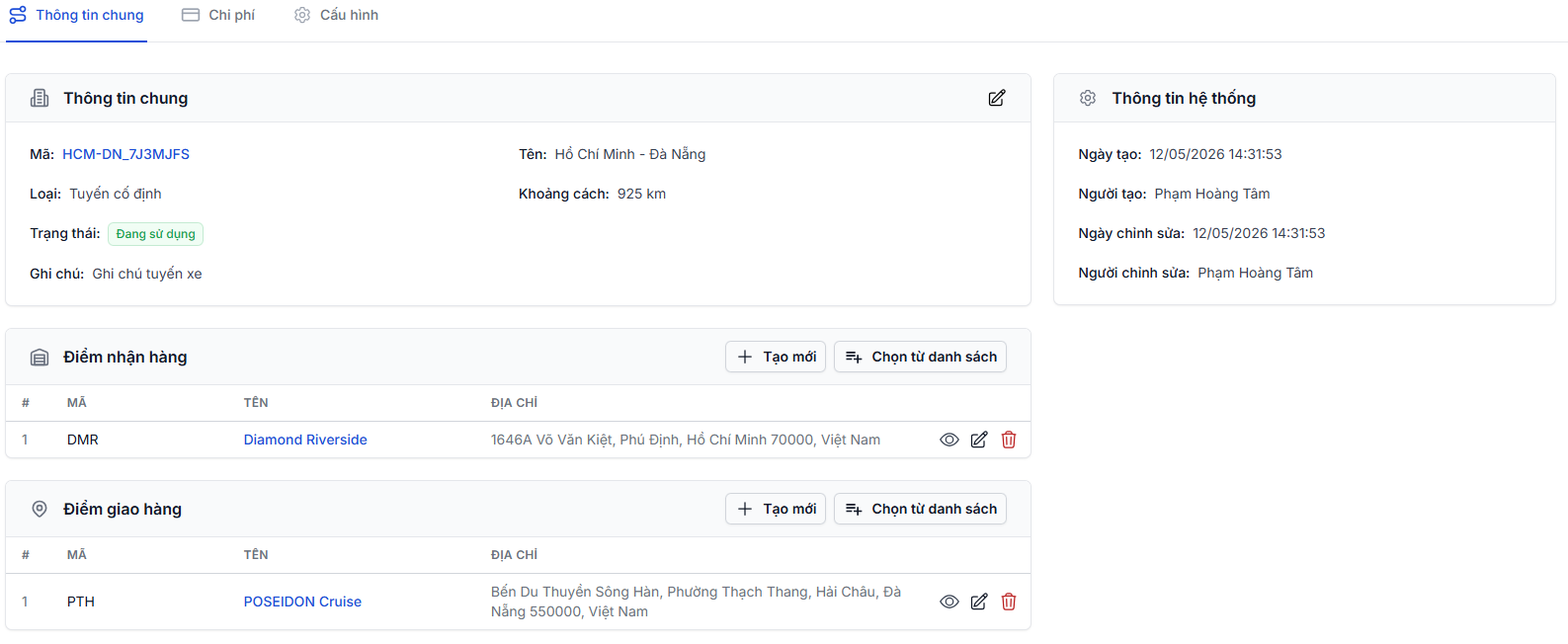Screen dimensions: 1568x644
Task: Create new pickup point with Tạo mới
Action: click(776, 357)
